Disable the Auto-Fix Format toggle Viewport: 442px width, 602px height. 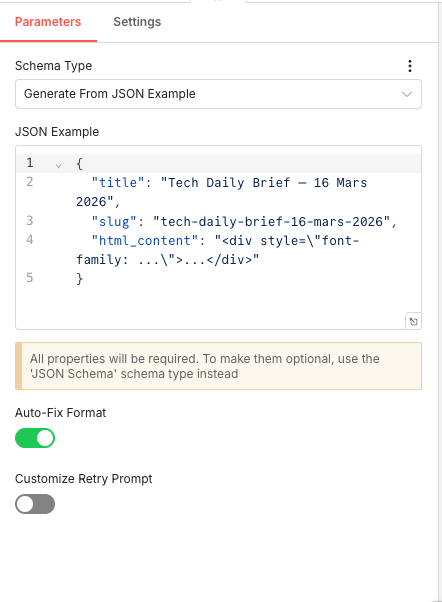tap(35, 438)
